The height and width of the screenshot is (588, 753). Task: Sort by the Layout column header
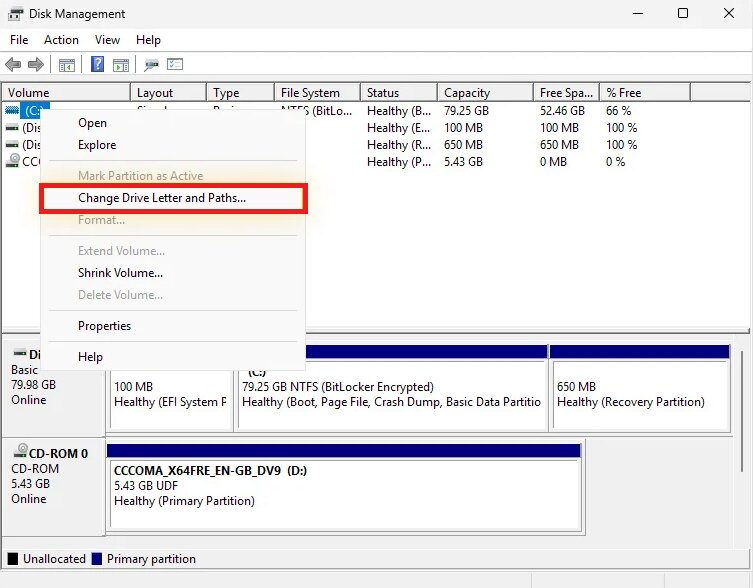pyautogui.click(x=169, y=93)
